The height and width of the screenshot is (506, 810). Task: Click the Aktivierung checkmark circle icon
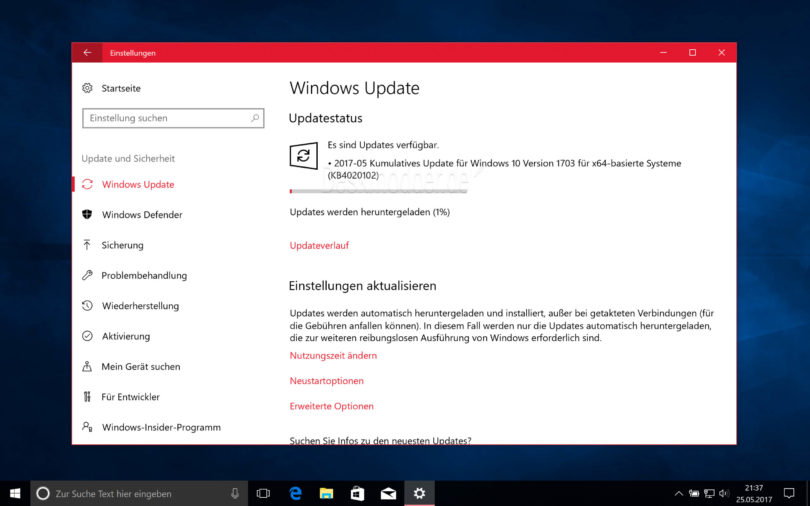tap(87, 336)
